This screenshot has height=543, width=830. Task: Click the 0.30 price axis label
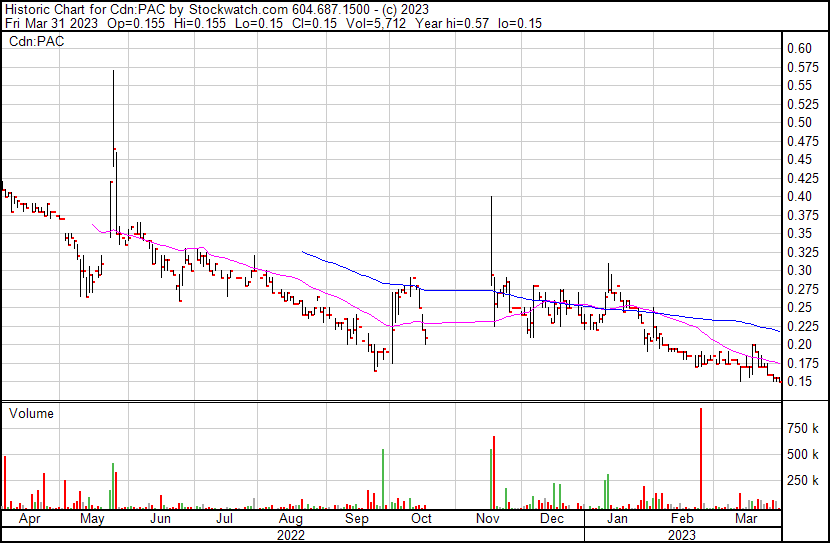point(798,270)
